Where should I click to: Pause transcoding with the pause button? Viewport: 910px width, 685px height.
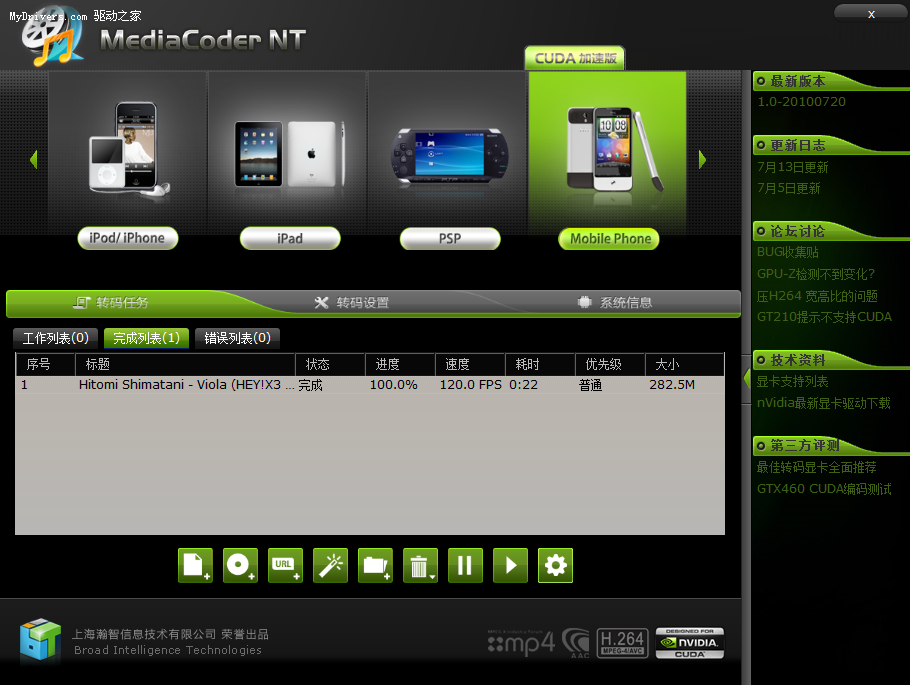[465, 565]
